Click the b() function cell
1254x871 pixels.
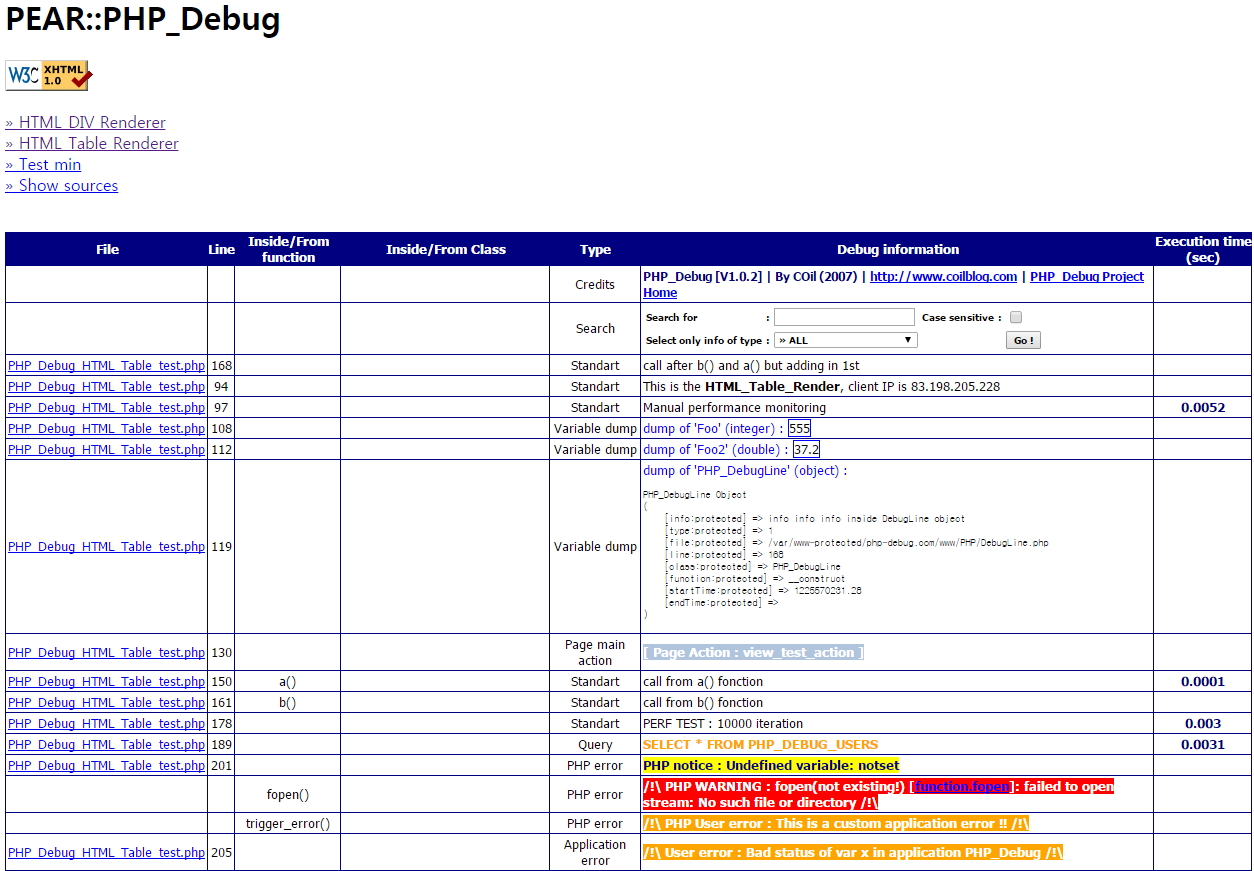pos(288,703)
